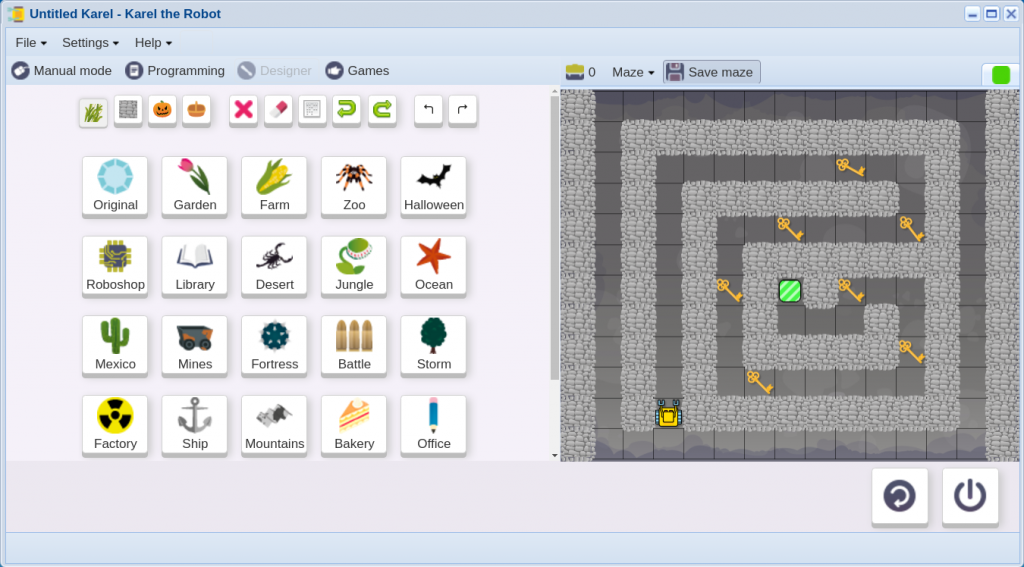This screenshot has width=1024, height=567.
Task: Choose the Mines cart theme
Action: coord(195,346)
